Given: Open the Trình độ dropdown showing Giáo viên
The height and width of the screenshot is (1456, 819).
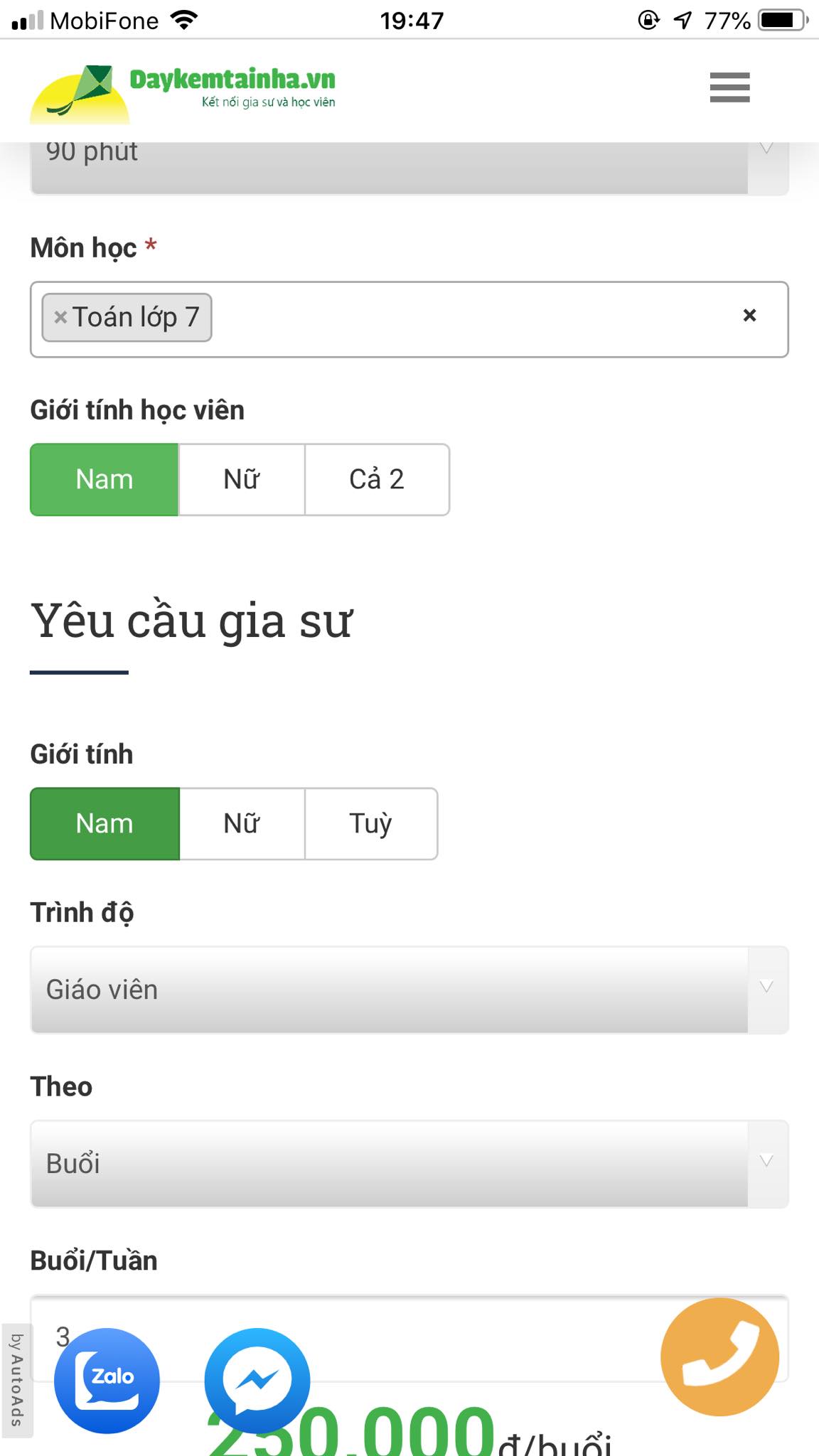Looking at the screenshot, I should (x=409, y=990).
